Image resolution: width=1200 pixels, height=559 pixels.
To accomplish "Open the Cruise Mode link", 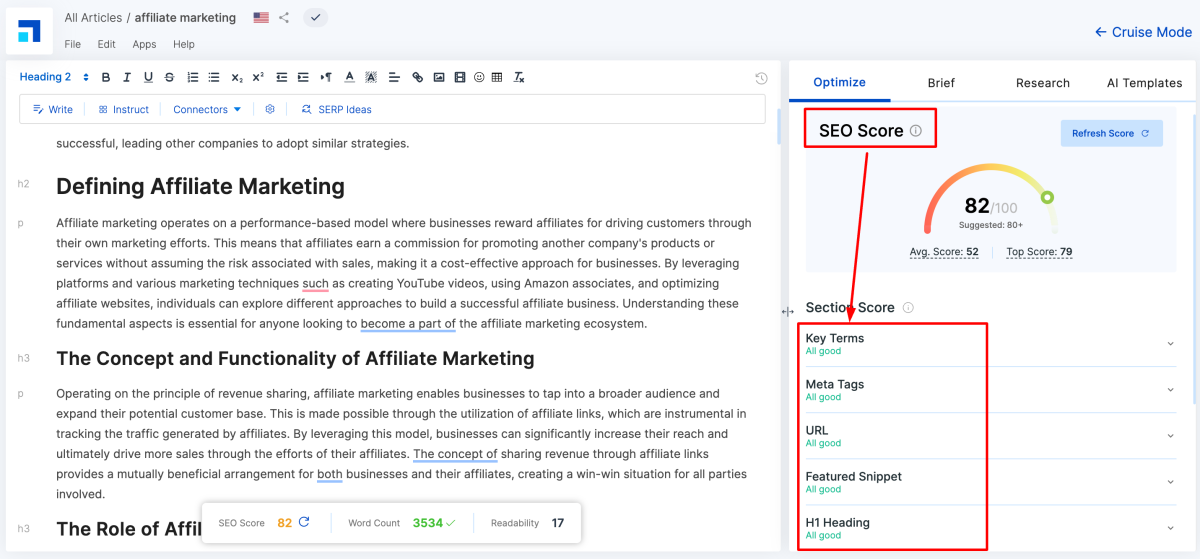I will (1143, 32).
